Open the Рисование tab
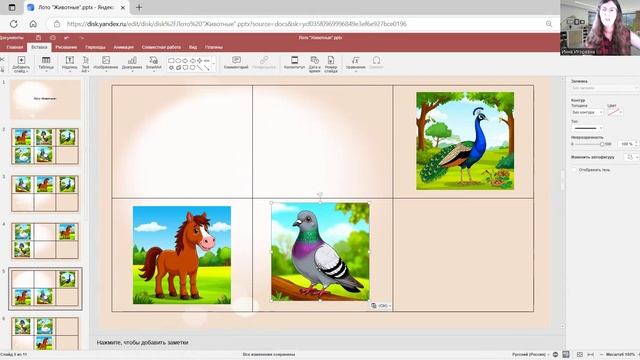640x360 pixels. tap(66, 47)
